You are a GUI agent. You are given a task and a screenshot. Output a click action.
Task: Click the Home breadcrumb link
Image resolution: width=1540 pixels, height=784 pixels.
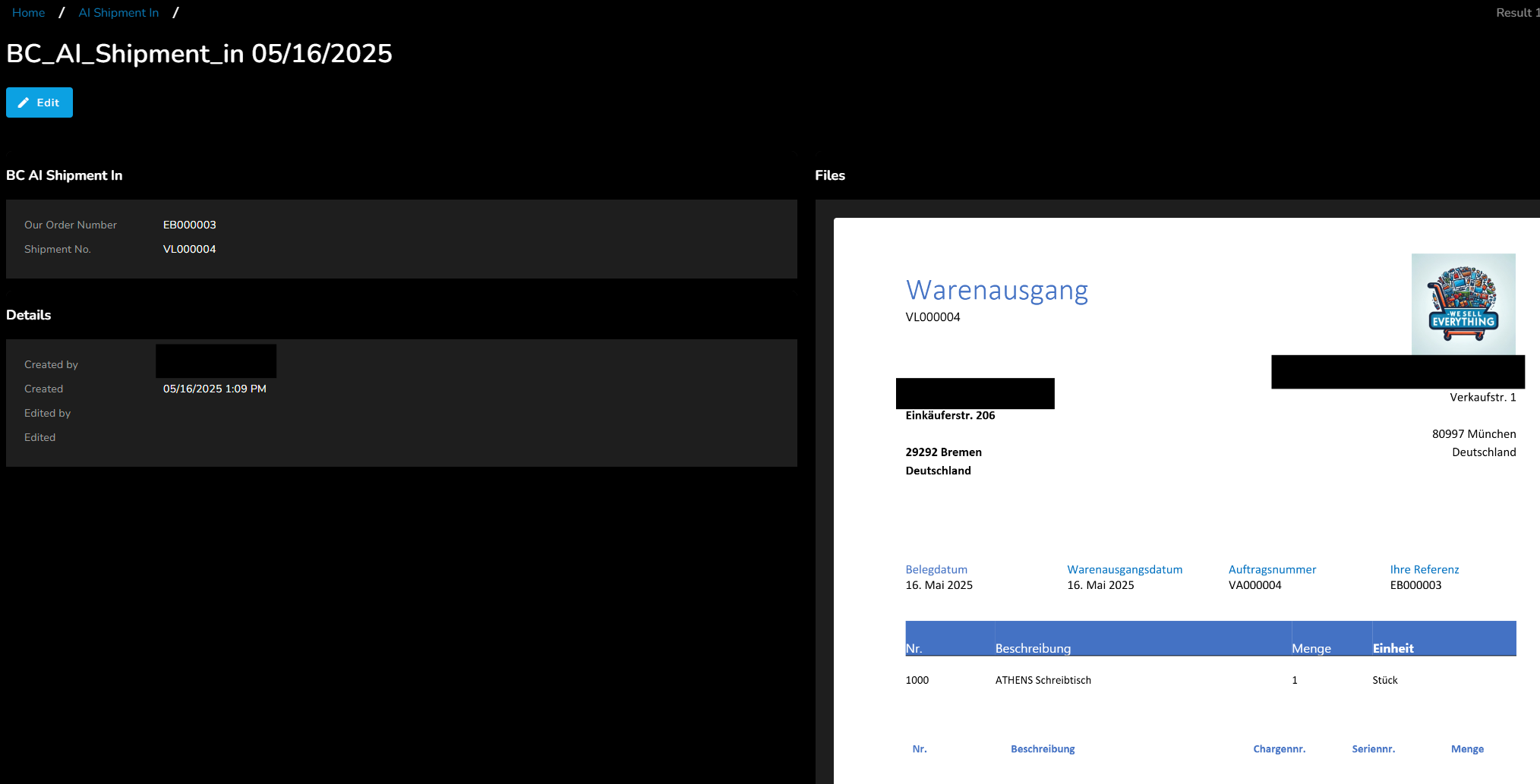point(28,13)
